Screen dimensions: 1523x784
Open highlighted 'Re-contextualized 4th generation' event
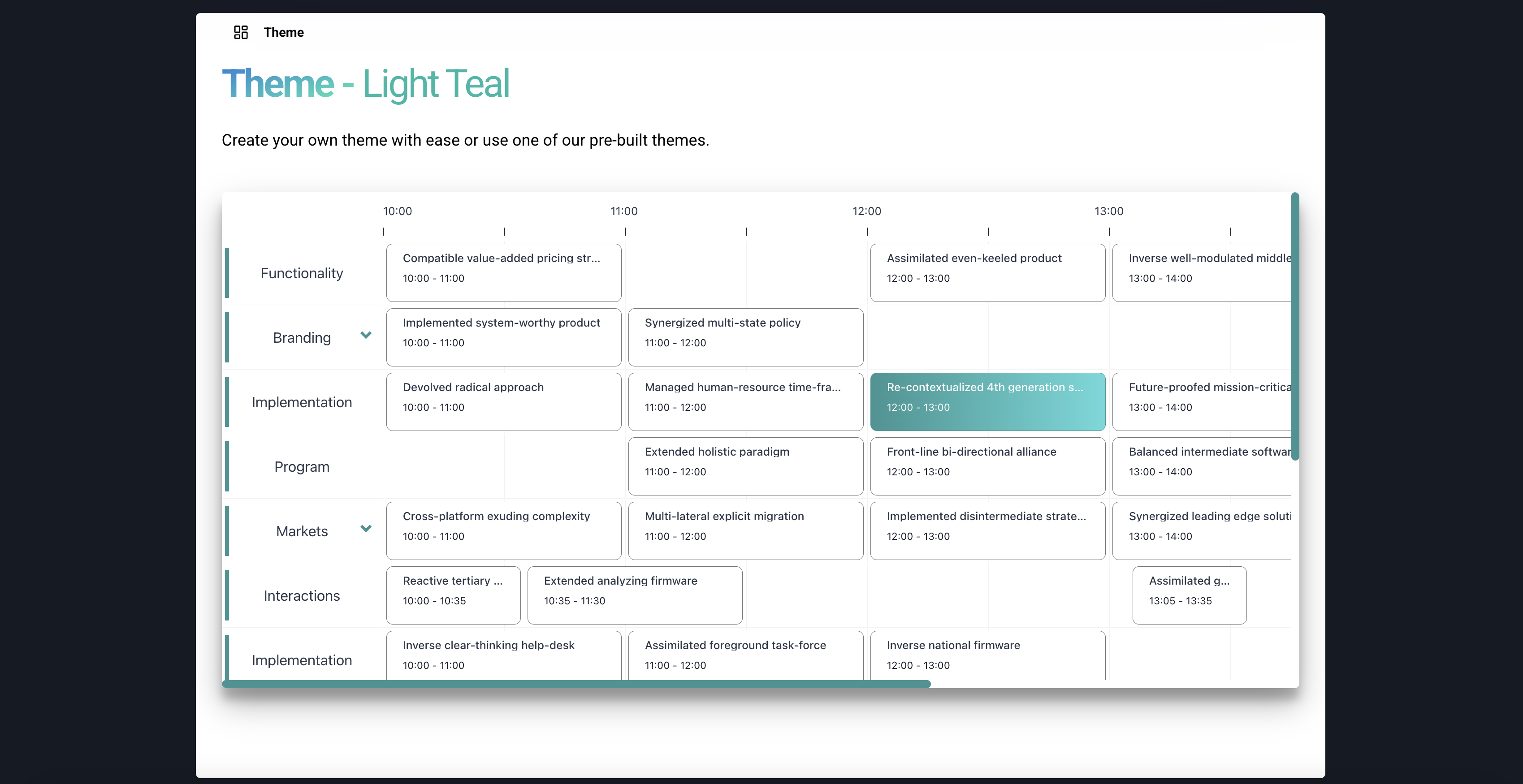[x=987, y=401]
